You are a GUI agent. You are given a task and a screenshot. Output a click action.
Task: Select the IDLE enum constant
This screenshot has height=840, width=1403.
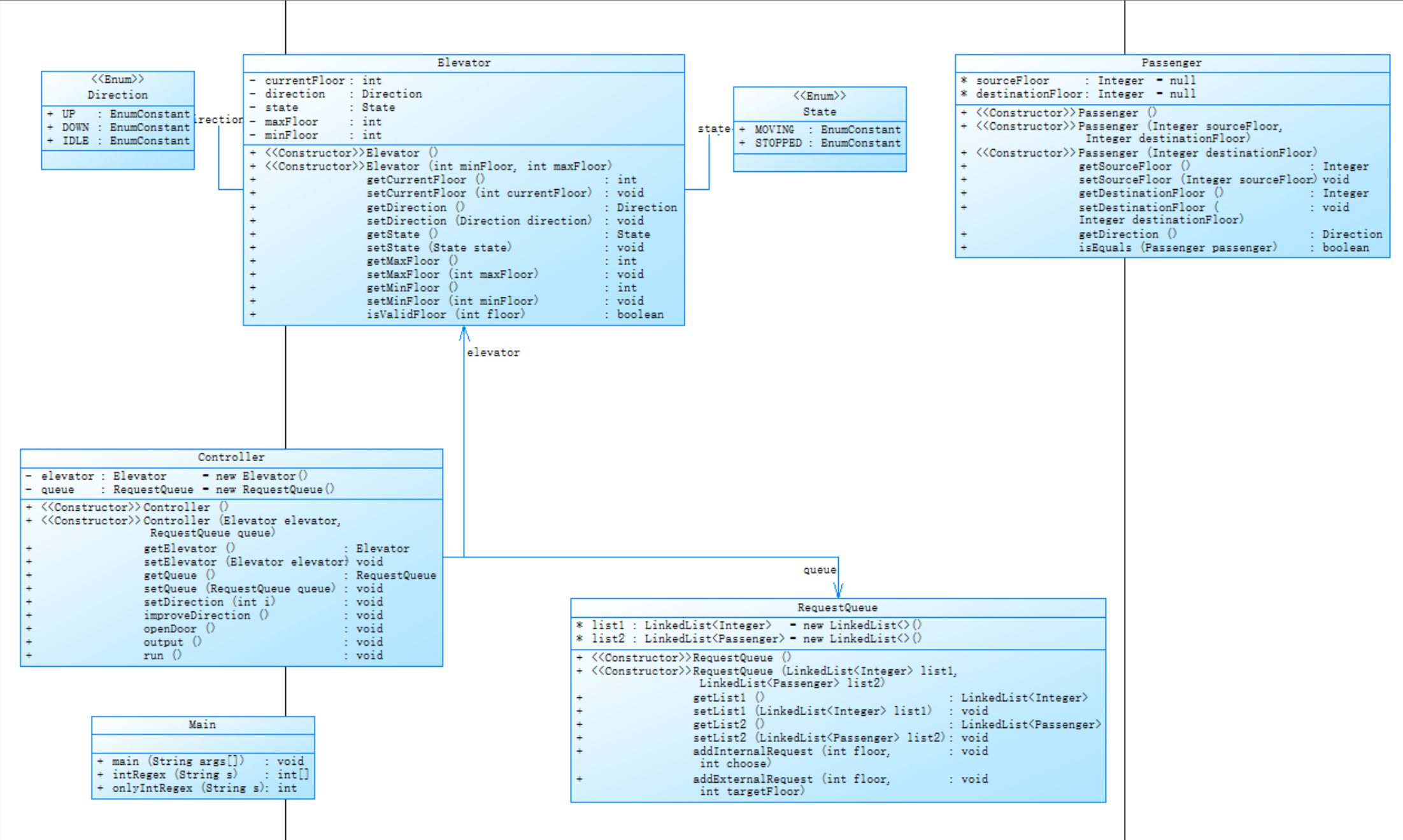click(75, 141)
